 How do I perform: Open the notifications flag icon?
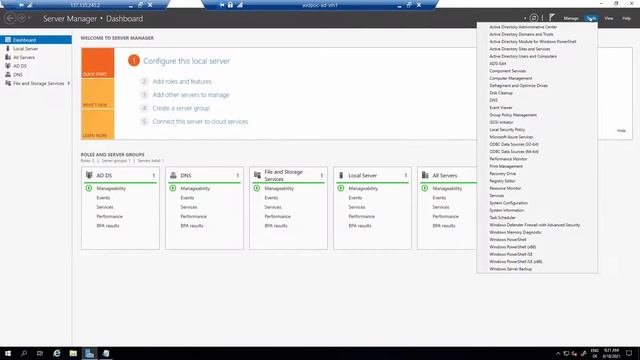[552, 18]
